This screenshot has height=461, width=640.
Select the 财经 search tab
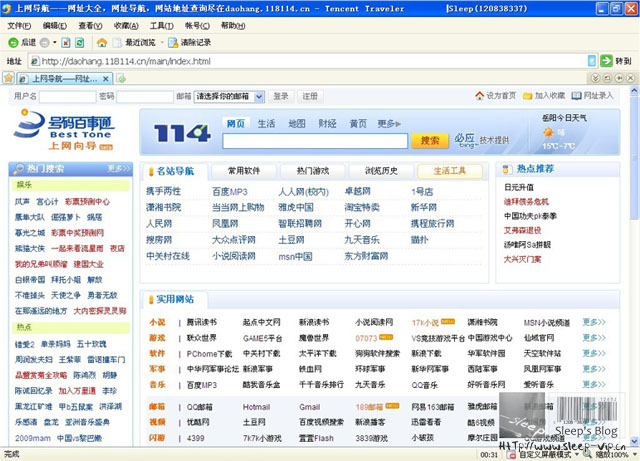pyautogui.click(x=327, y=124)
